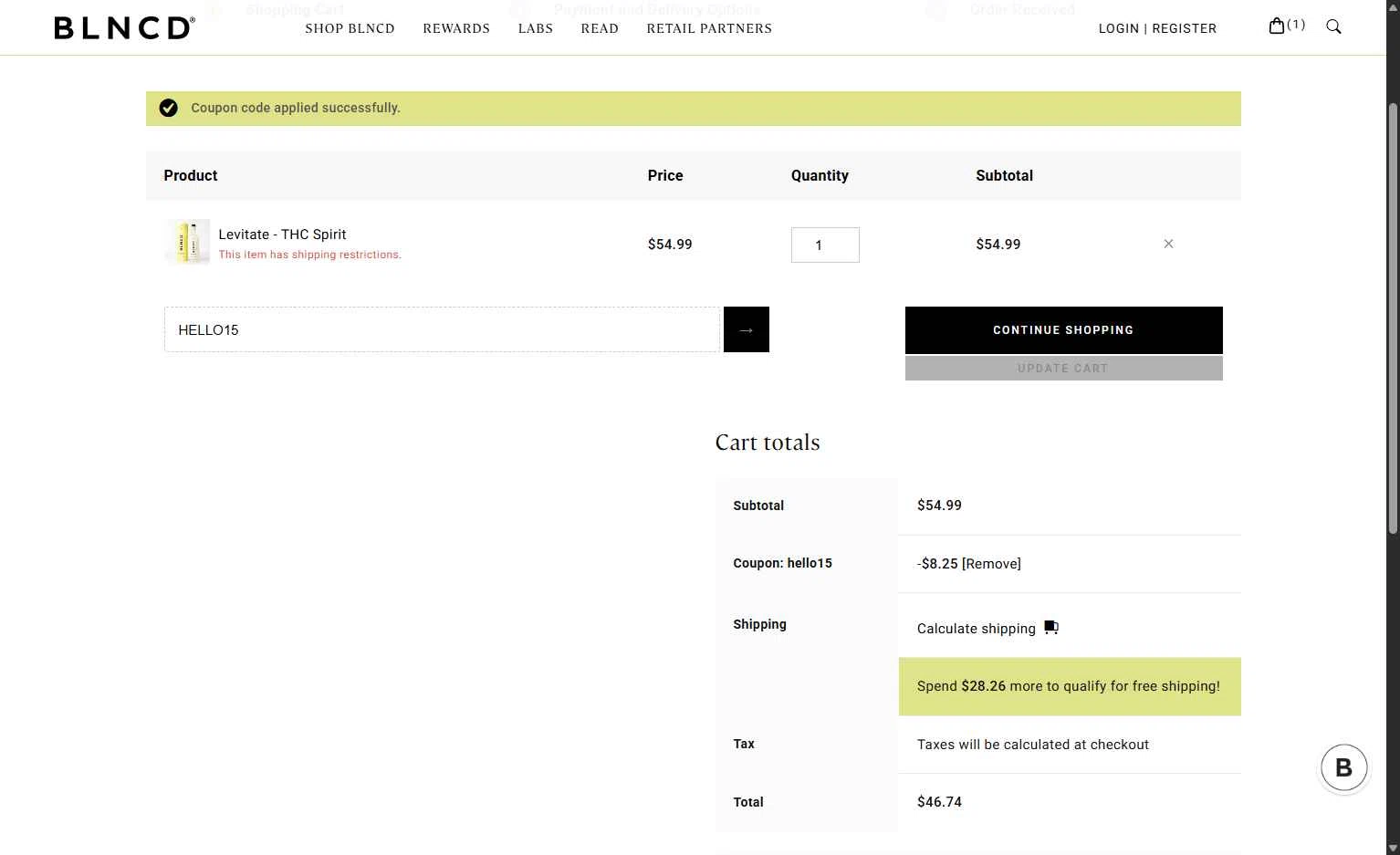Apply coupon with arrow button
1400x855 pixels.
(x=746, y=329)
